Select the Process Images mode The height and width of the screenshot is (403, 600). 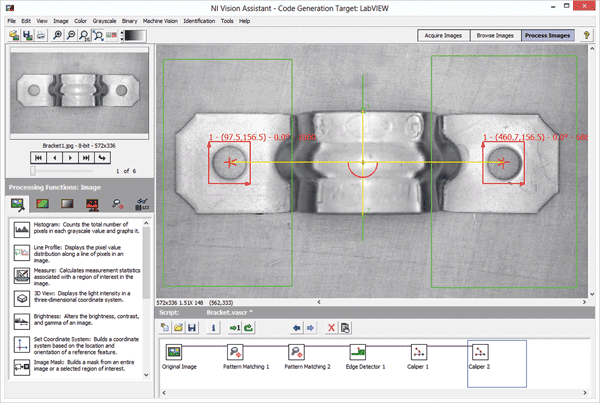click(x=548, y=35)
